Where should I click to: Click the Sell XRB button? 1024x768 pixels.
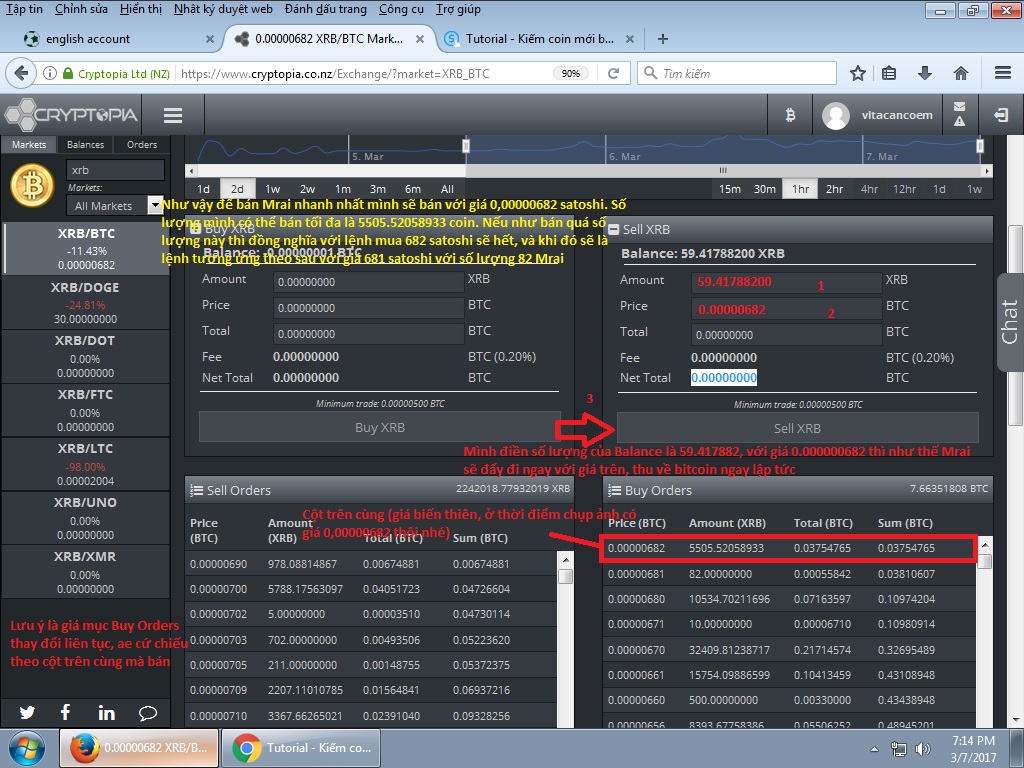(x=797, y=428)
